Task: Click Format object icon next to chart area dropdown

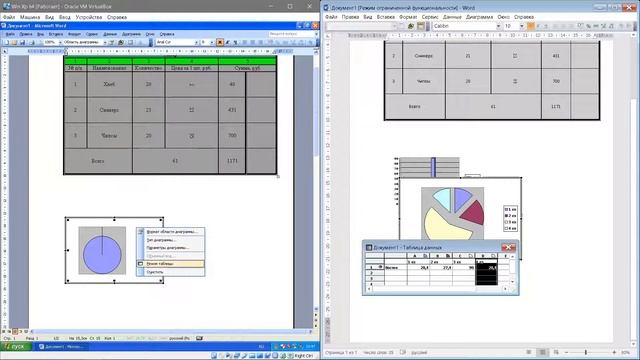Action: pyautogui.click(x=111, y=42)
